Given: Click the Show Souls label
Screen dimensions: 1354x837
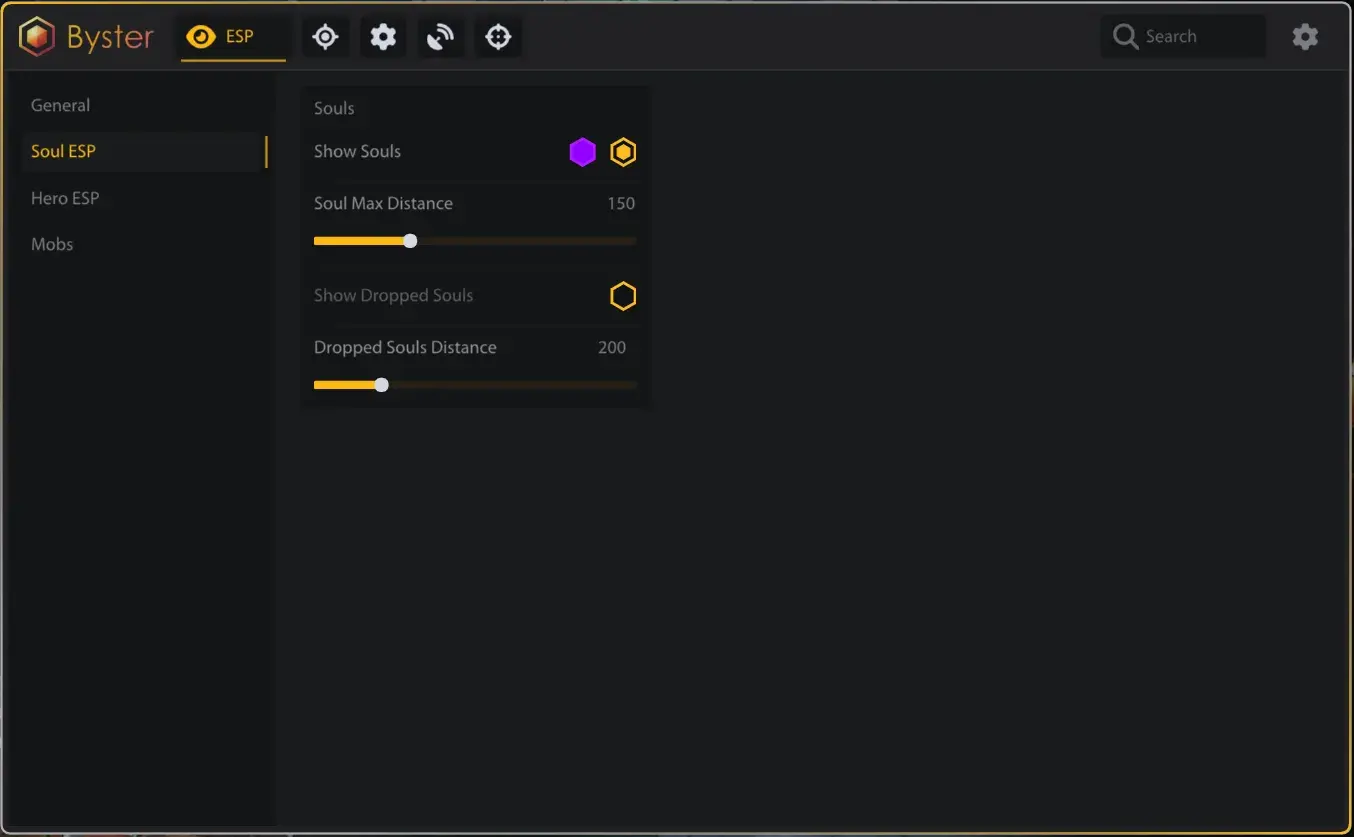Looking at the screenshot, I should pyautogui.click(x=357, y=151).
